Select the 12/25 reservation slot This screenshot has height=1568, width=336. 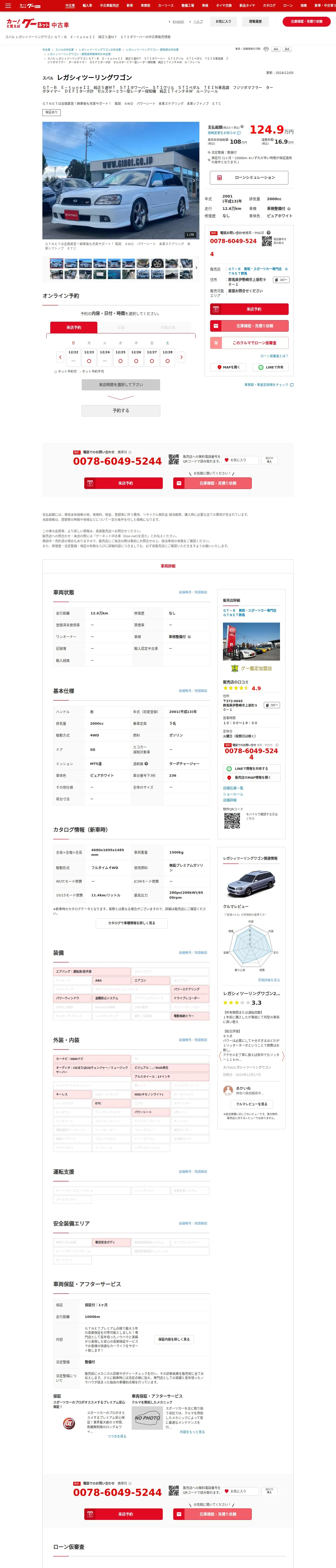pyautogui.click(x=121, y=357)
